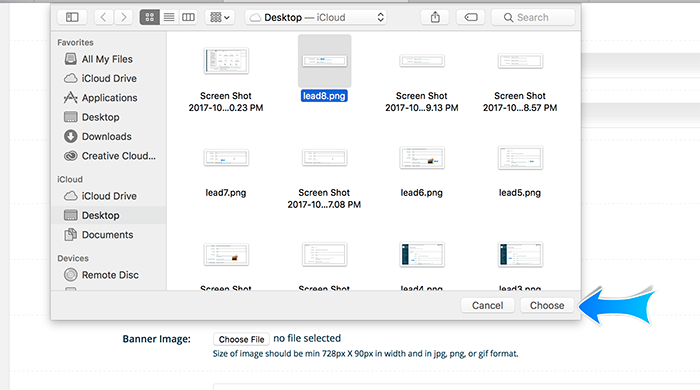
Task: Go forward with the right arrow
Action: point(123,17)
